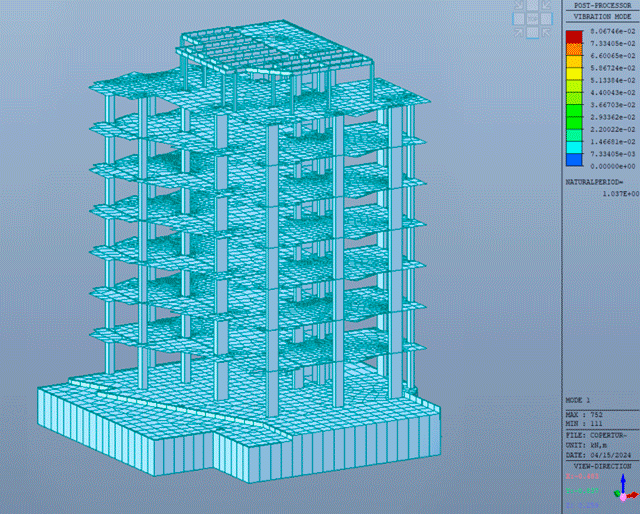Click the MODE 1 label
Viewport: 640px width, 514px height.
[579, 399]
